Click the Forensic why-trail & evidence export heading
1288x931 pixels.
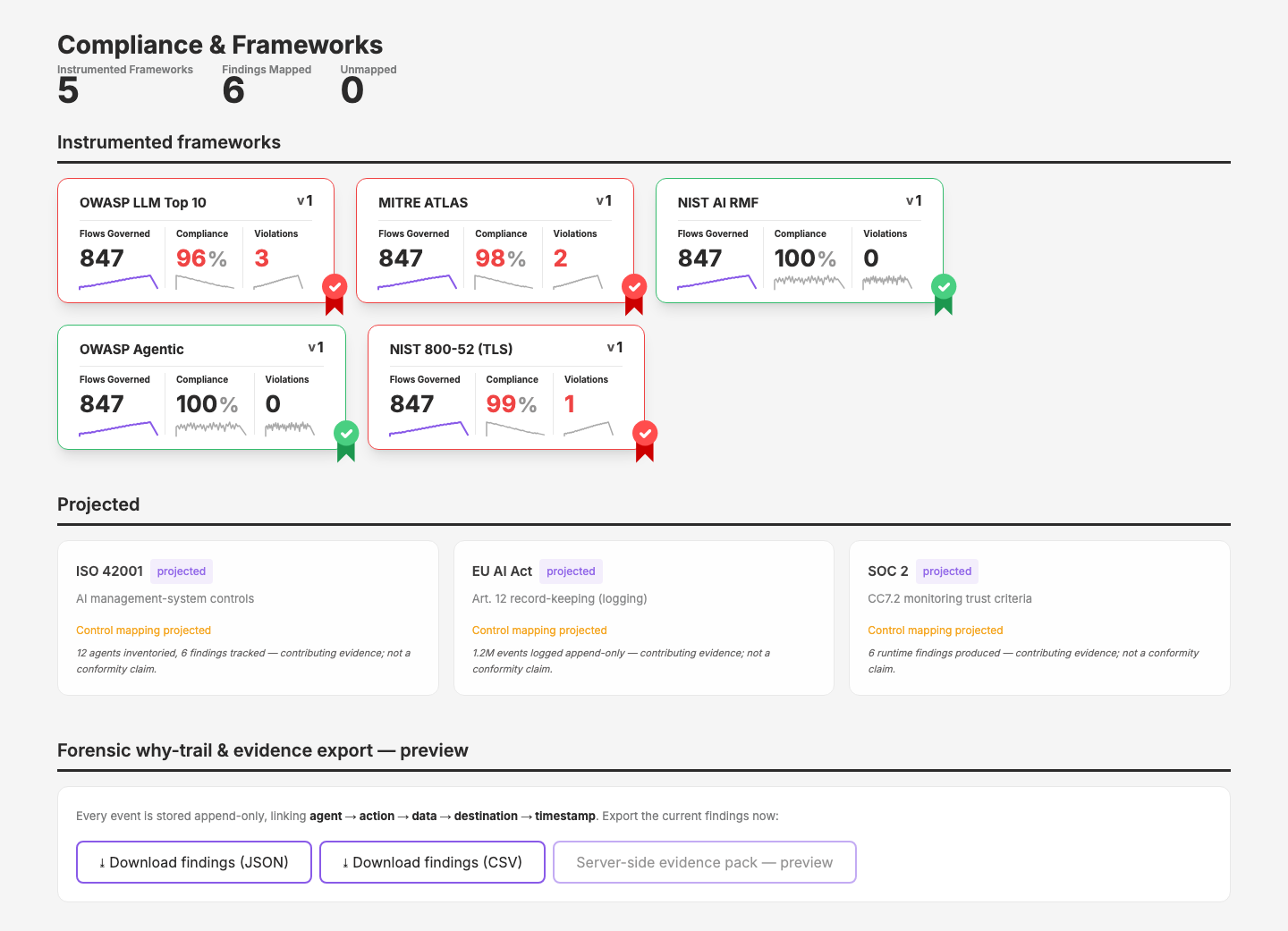263,750
